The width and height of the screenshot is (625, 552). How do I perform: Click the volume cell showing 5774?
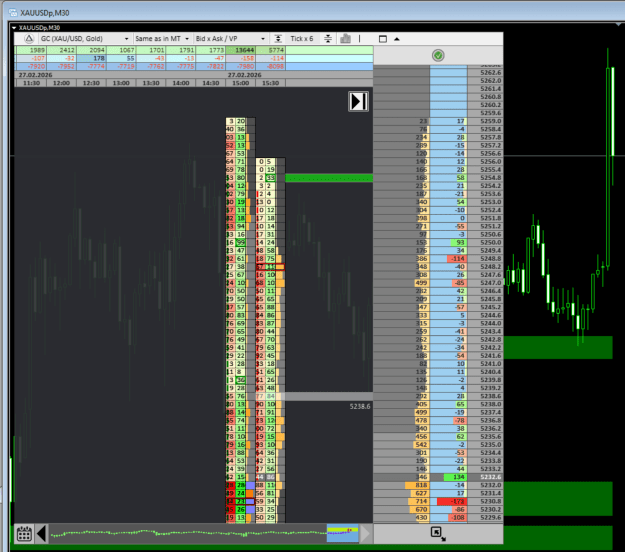(x=270, y=50)
